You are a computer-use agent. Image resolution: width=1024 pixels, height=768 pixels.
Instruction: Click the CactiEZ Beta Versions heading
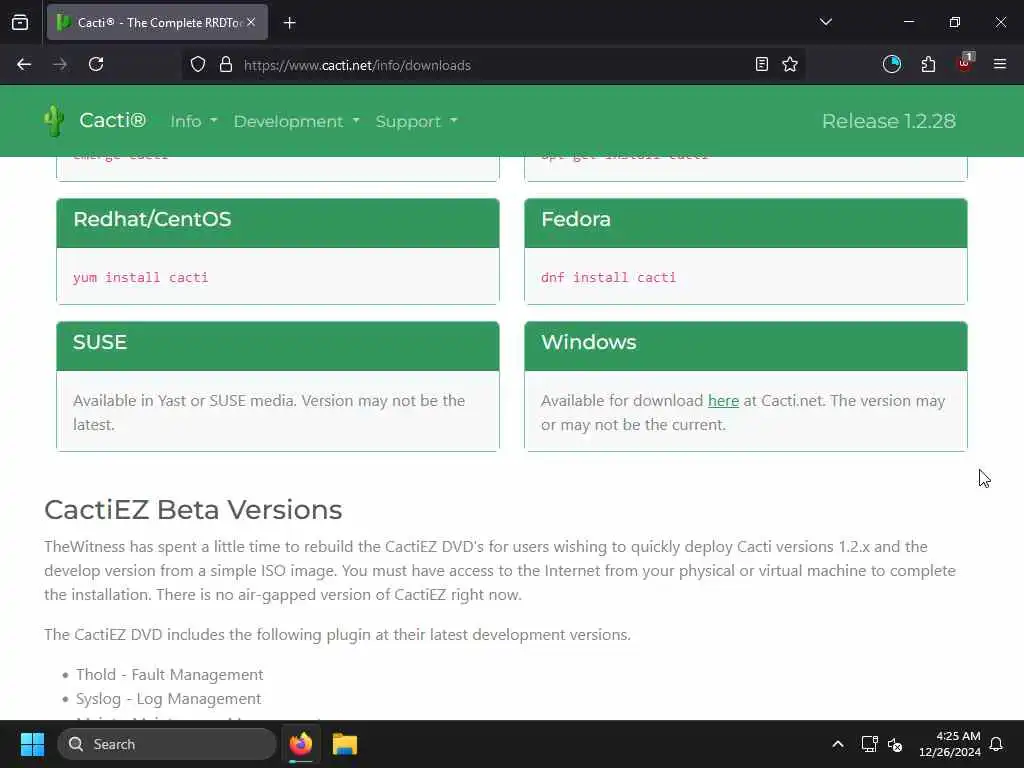point(193,509)
